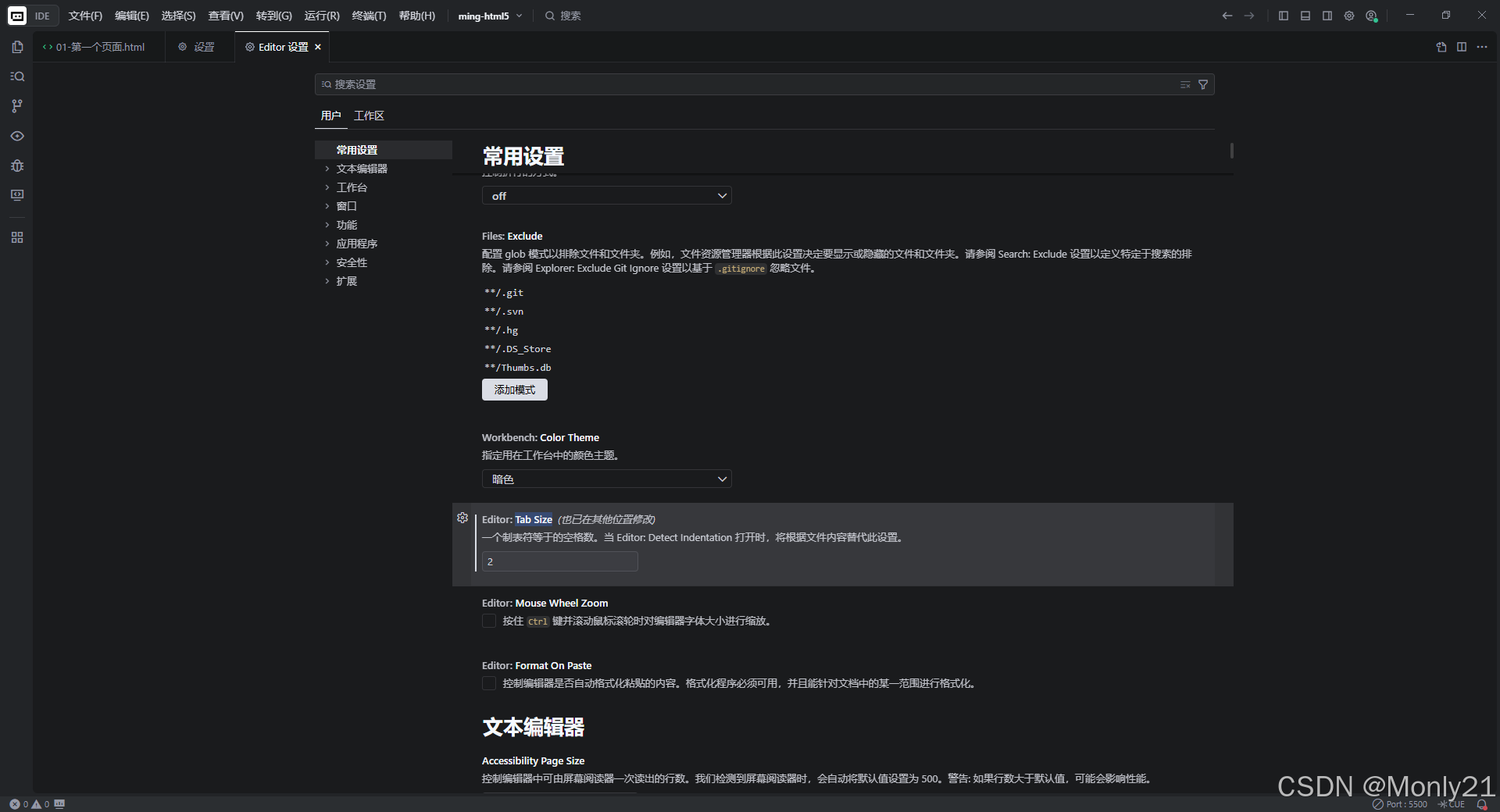Image resolution: width=1500 pixels, height=812 pixels.
Task: Open the Color Theme 暗色 dropdown
Action: pyautogui.click(x=607, y=479)
